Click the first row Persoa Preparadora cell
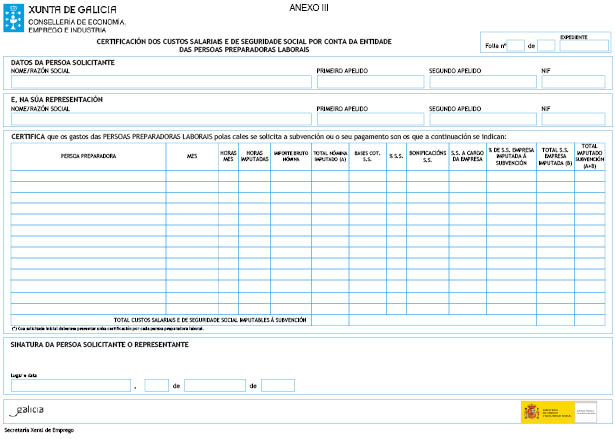Screen dimensions: 615x439 [x=88, y=176]
